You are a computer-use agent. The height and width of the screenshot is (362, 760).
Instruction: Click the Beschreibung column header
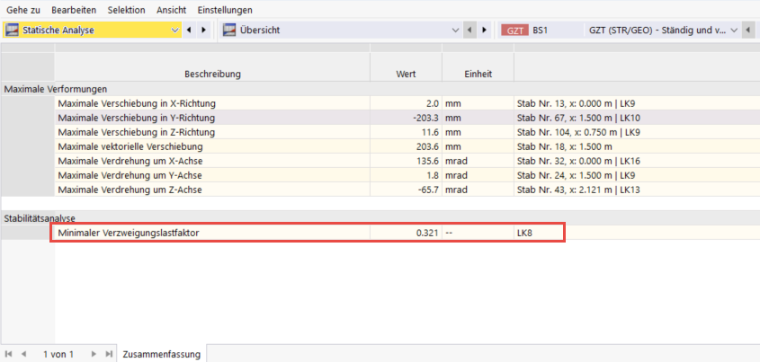[x=212, y=74]
